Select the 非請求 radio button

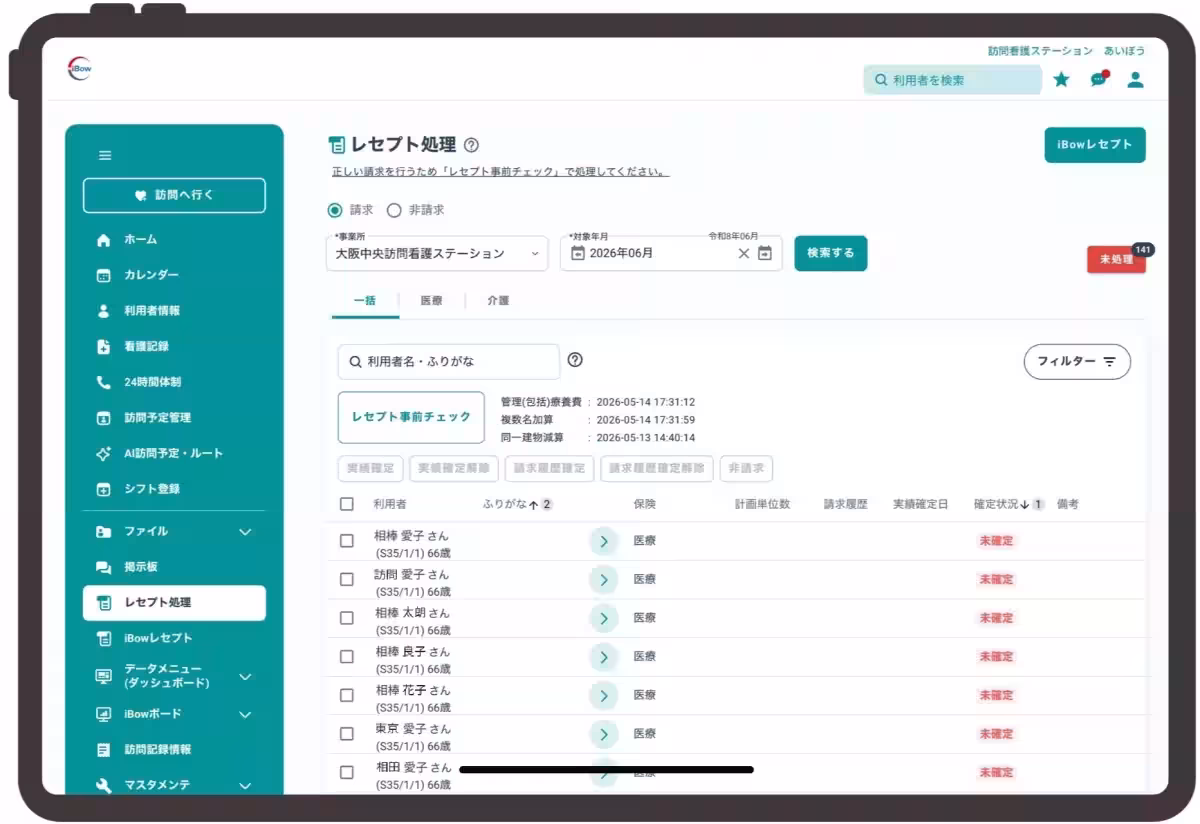point(393,210)
